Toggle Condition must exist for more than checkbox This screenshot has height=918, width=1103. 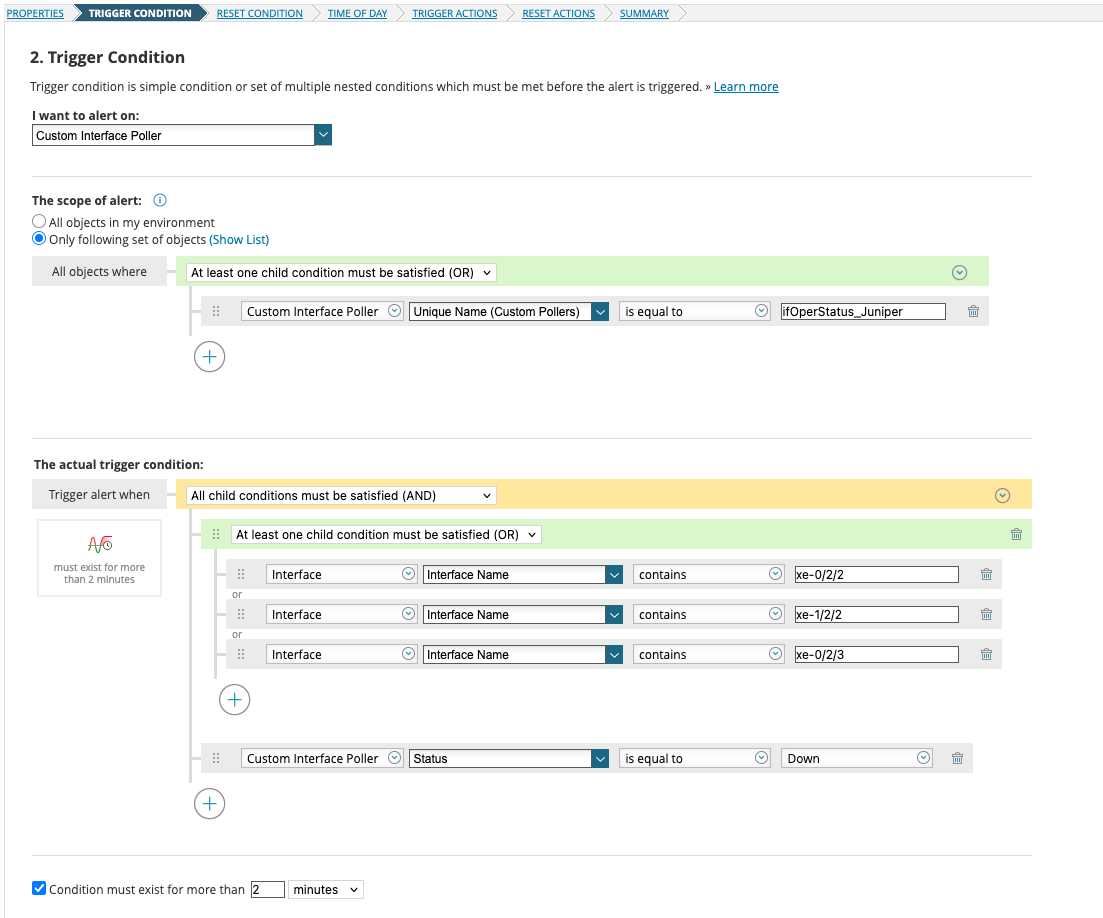[39, 888]
